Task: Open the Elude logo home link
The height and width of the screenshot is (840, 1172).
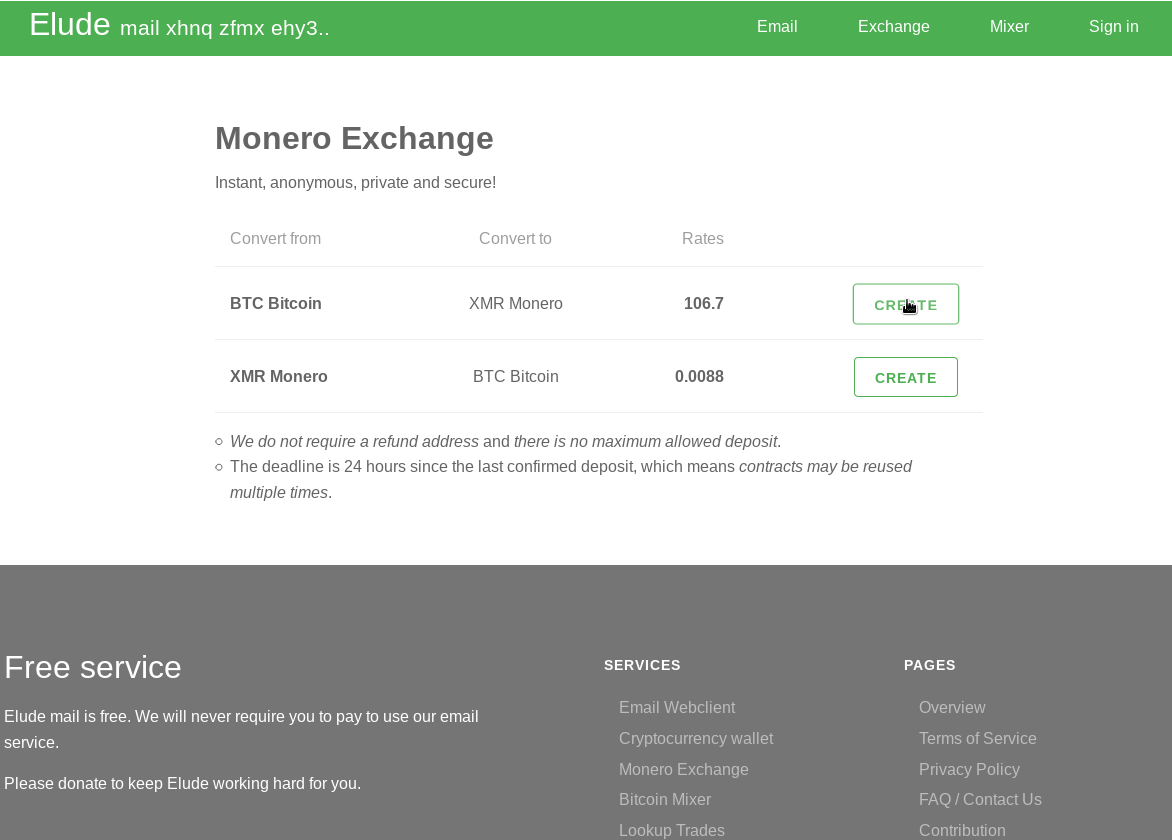Action: 70,25
